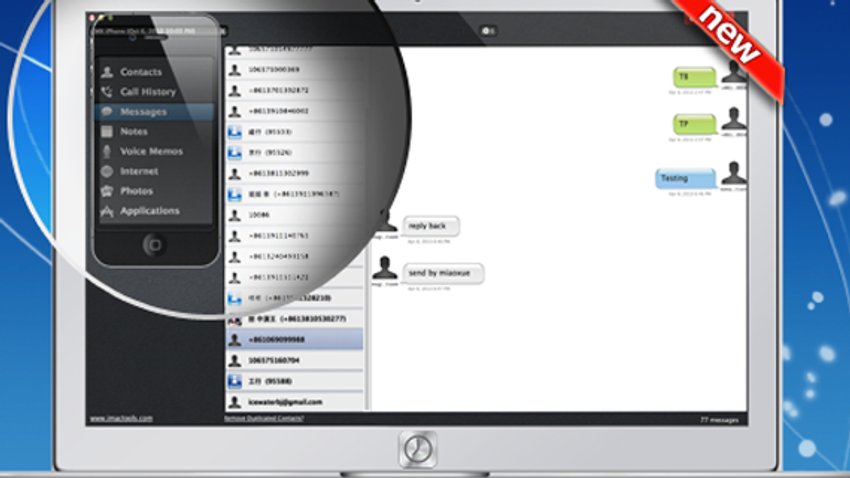Image resolution: width=850 pixels, height=478 pixels.
Task: Select the (95588) bank conversation
Action: tap(294, 381)
